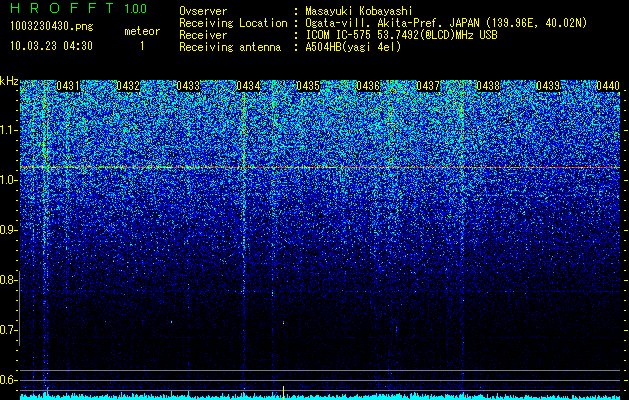This screenshot has width=629, height=400.
Task: Click the 0.7 kHz axis label
Action: 9,330
